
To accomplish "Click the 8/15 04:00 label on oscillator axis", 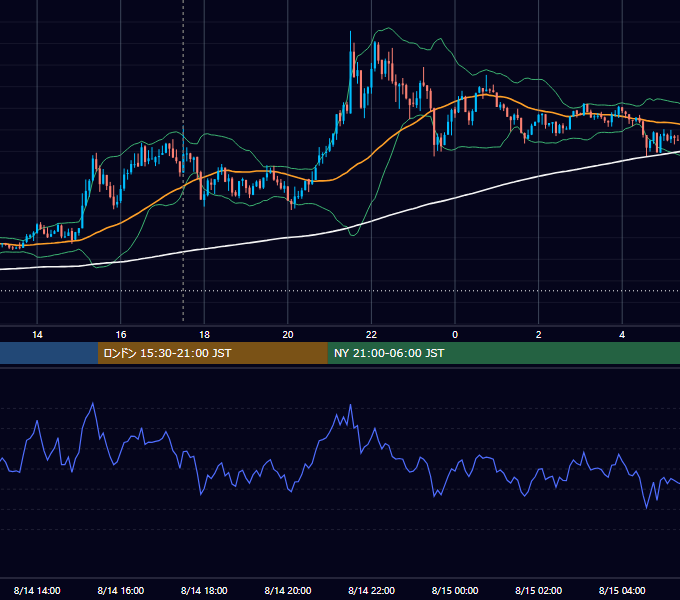I will coord(622,590).
